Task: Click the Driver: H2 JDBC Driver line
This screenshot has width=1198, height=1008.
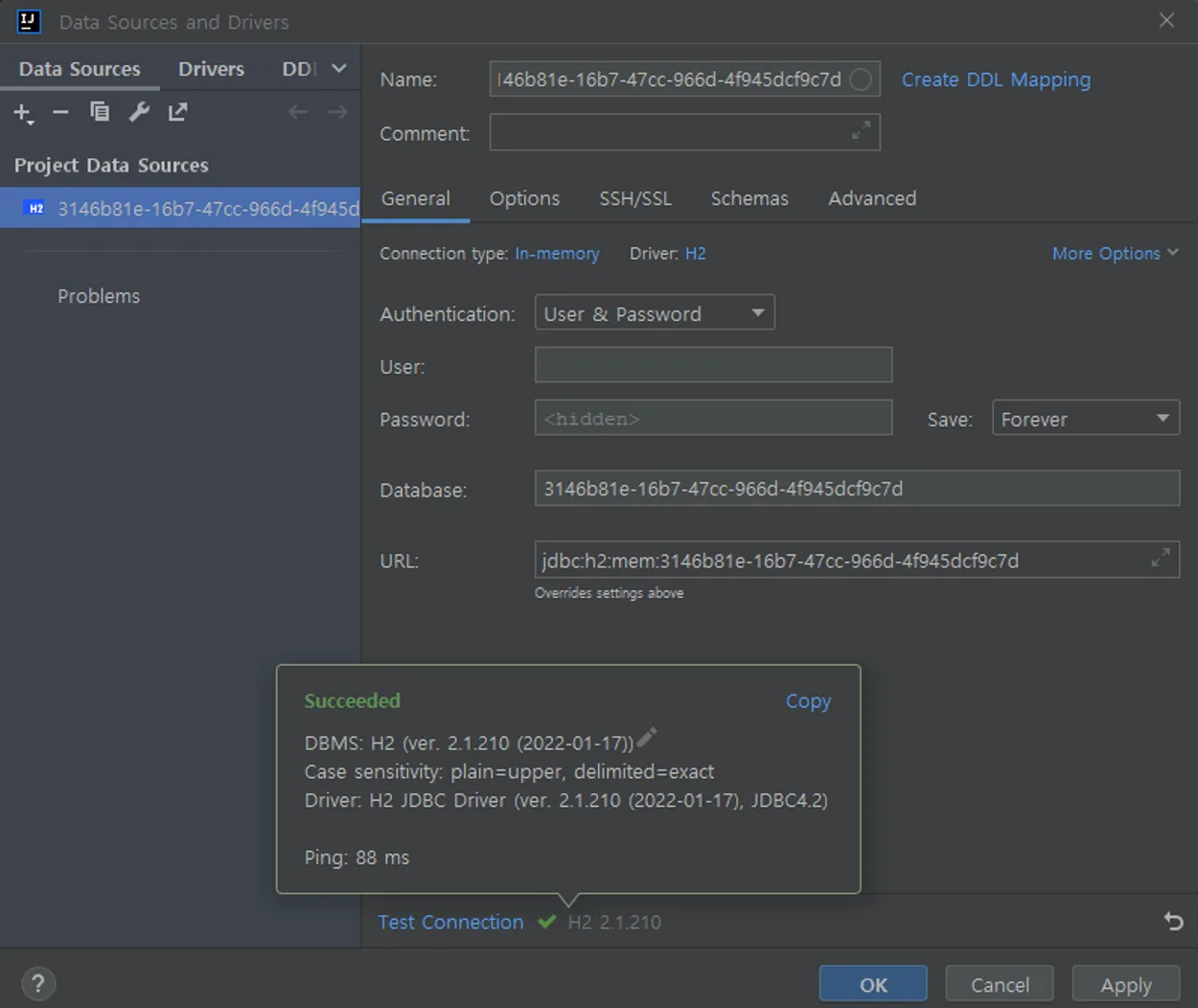Action: pyautogui.click(x=565, y=800)
